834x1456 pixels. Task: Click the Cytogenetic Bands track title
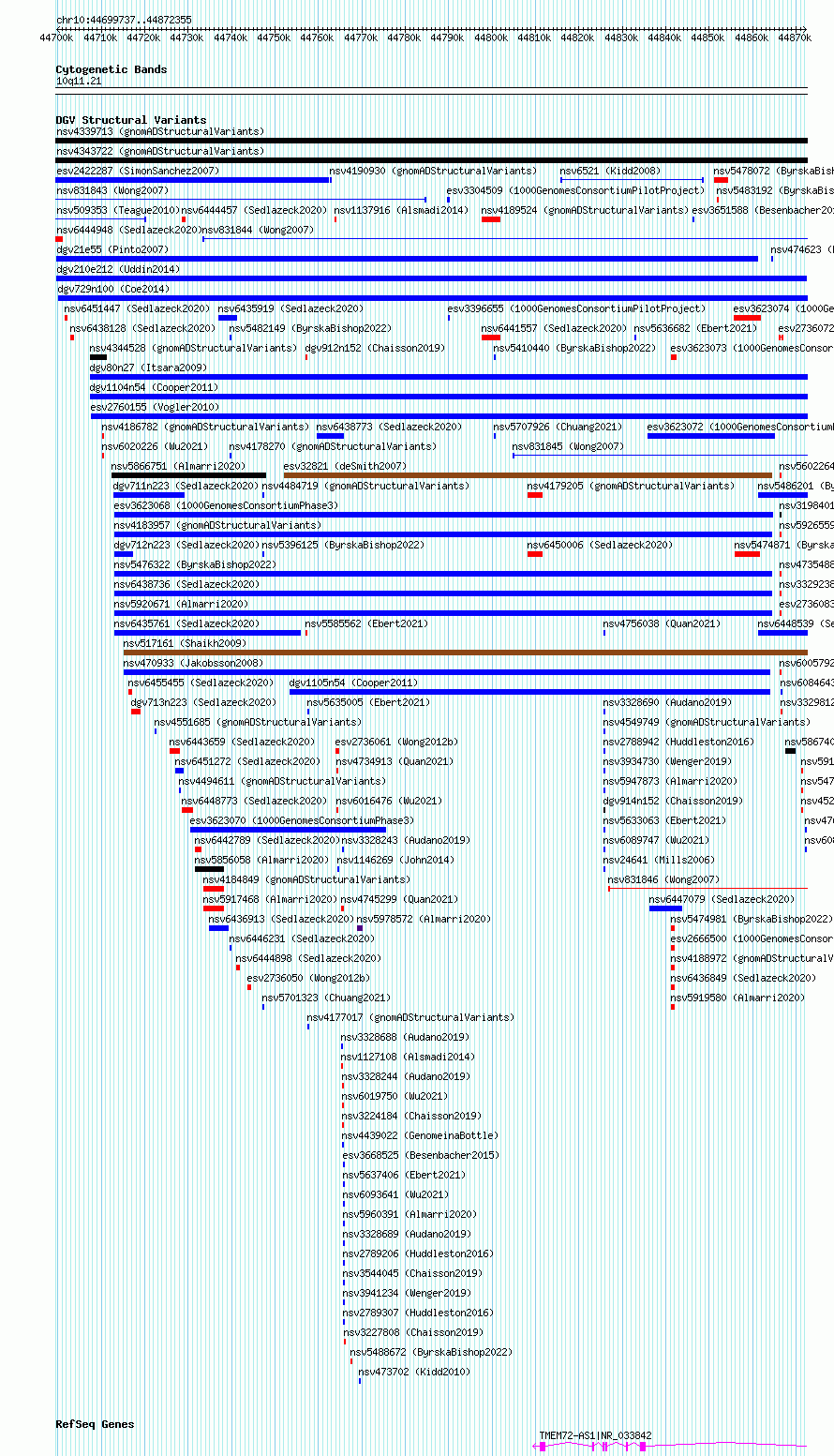(x=112, y=69)
